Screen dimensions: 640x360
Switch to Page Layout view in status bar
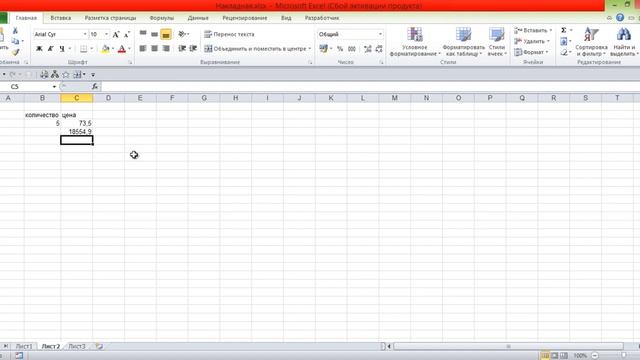click(554, 356)
